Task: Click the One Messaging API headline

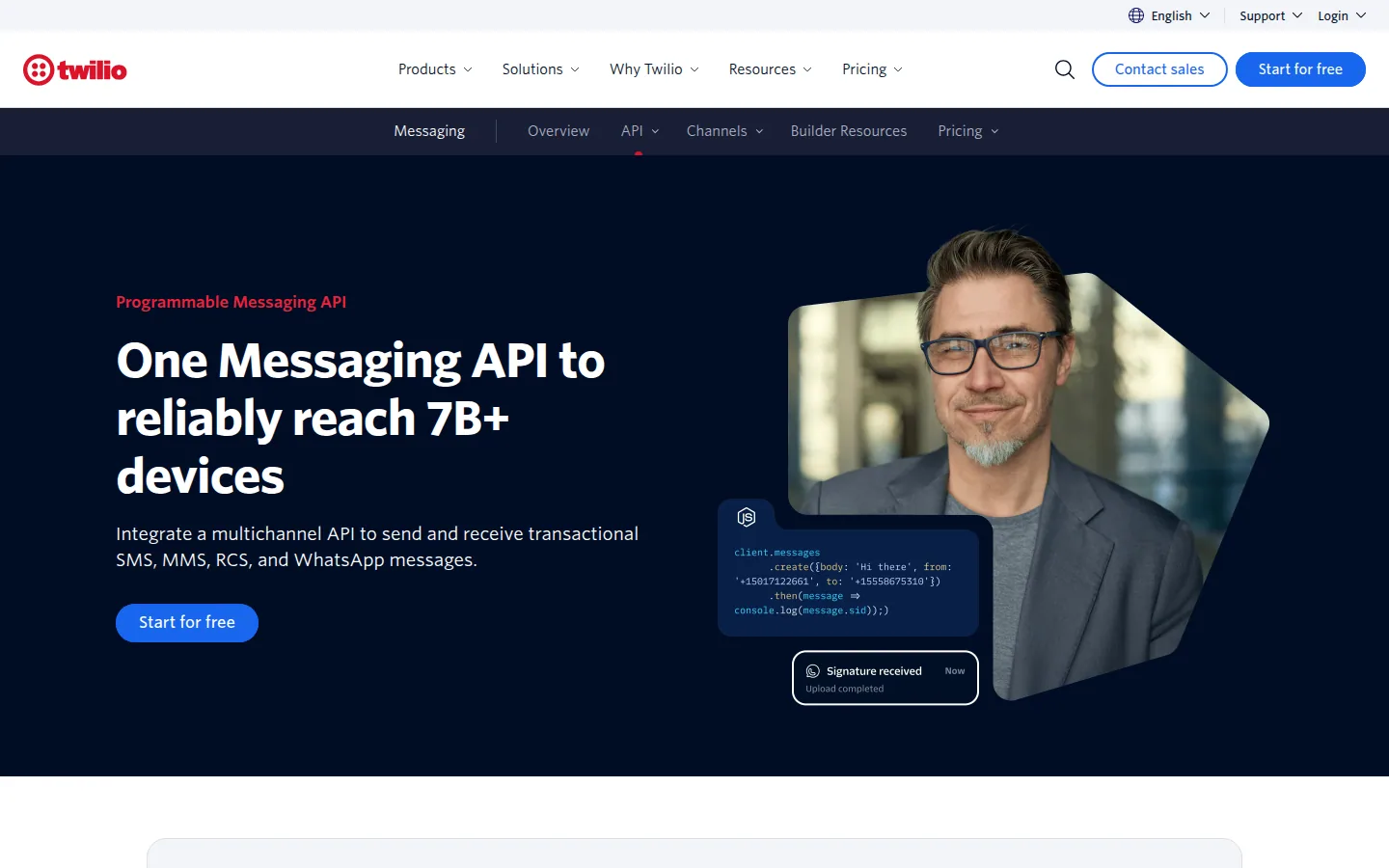Action: [x=361, y=419]
